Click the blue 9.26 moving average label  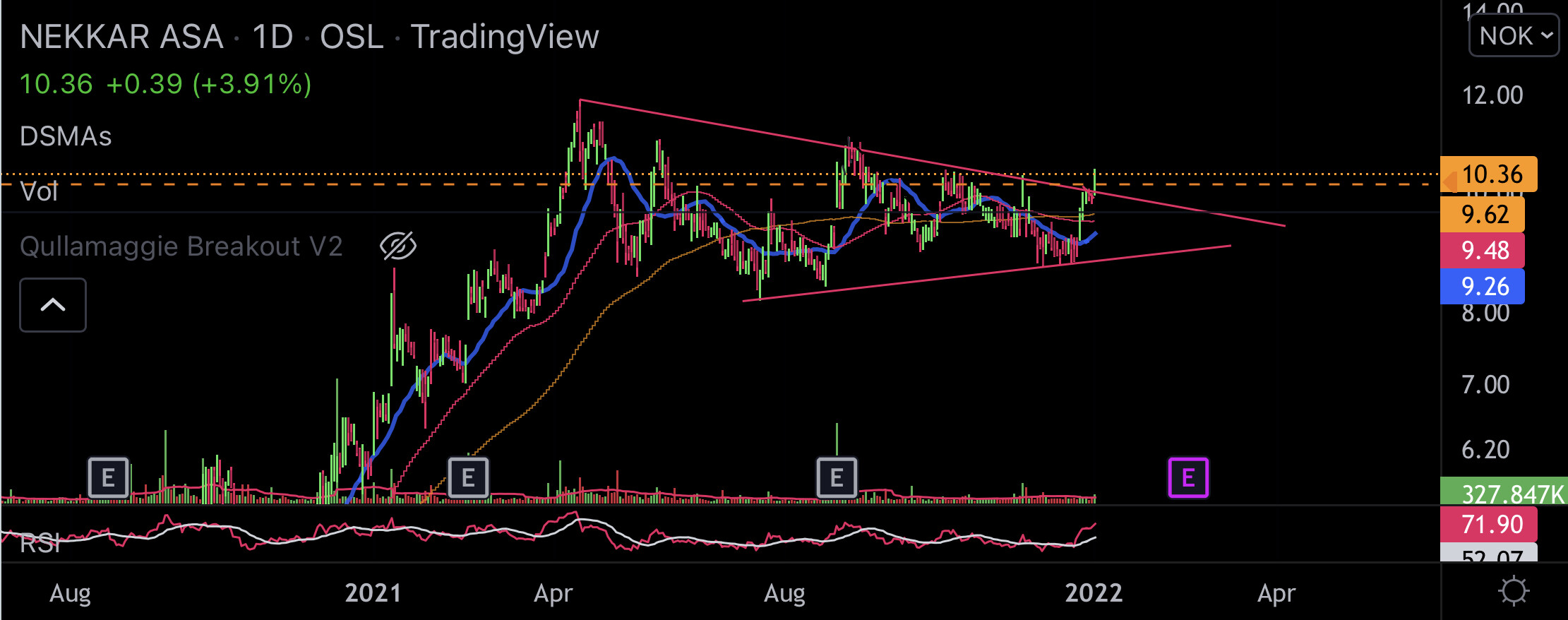coord(1483,287)
